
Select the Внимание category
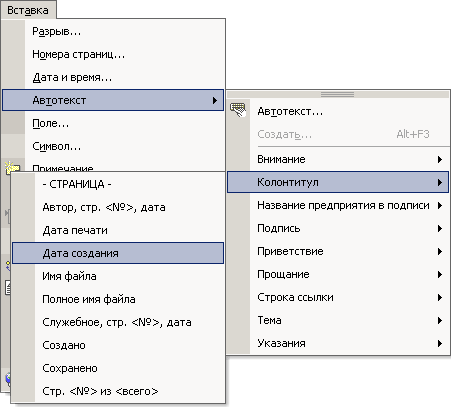point(338,159)
